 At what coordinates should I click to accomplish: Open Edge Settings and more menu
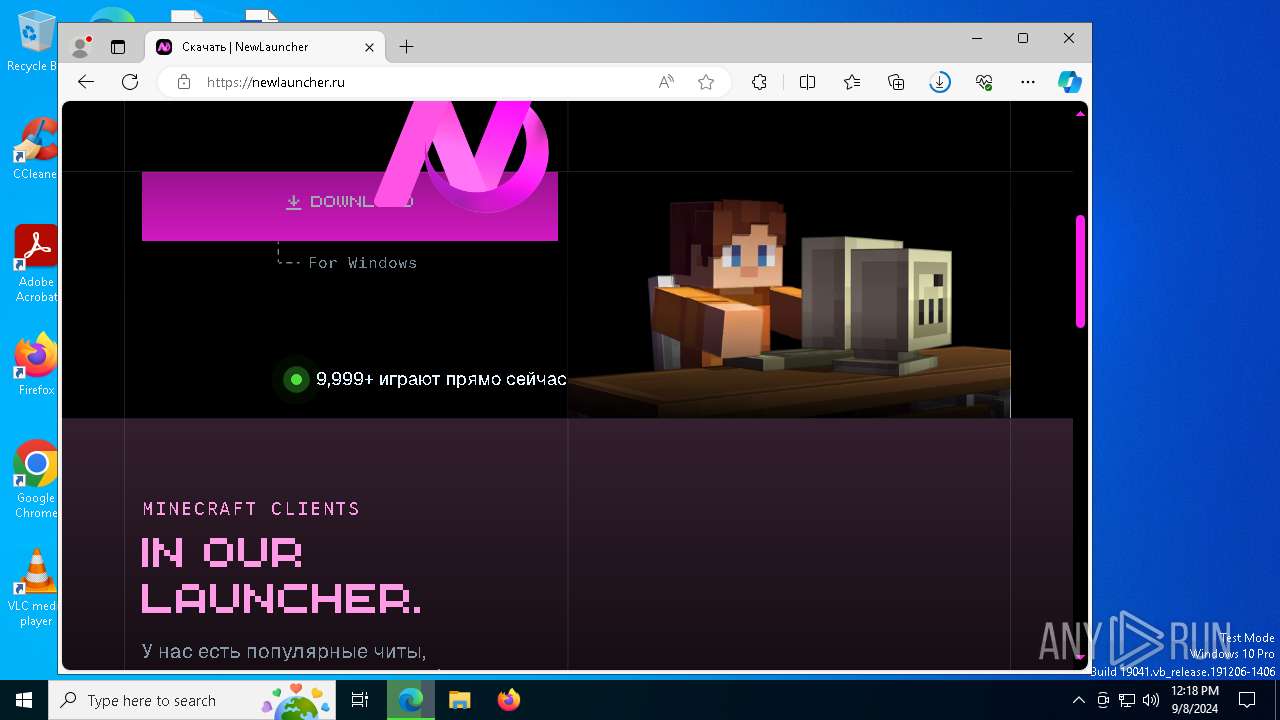pyautogui.click(x=1028, y=82)
